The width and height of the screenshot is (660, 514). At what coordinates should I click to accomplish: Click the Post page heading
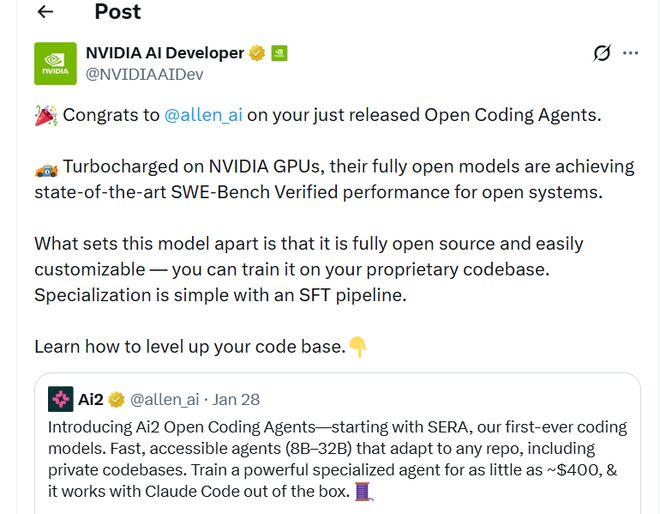118,12
